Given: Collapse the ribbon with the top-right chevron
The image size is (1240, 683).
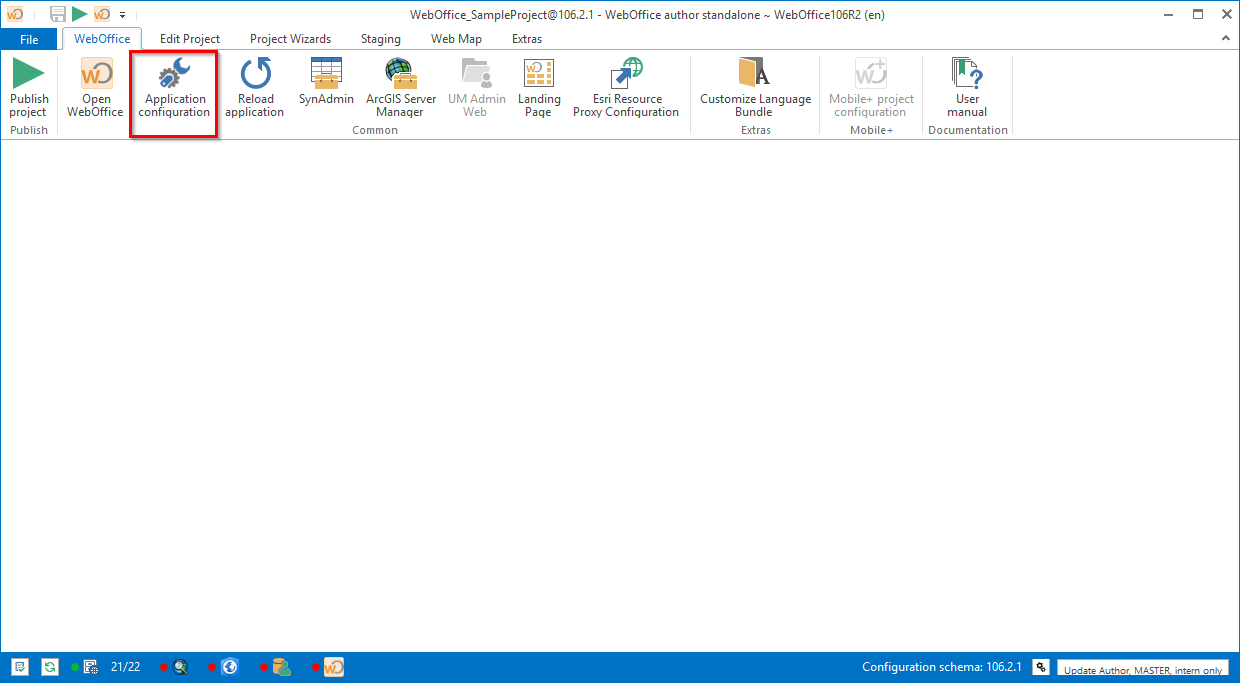Looking at the screenshot, I should tap(1226, 38).
